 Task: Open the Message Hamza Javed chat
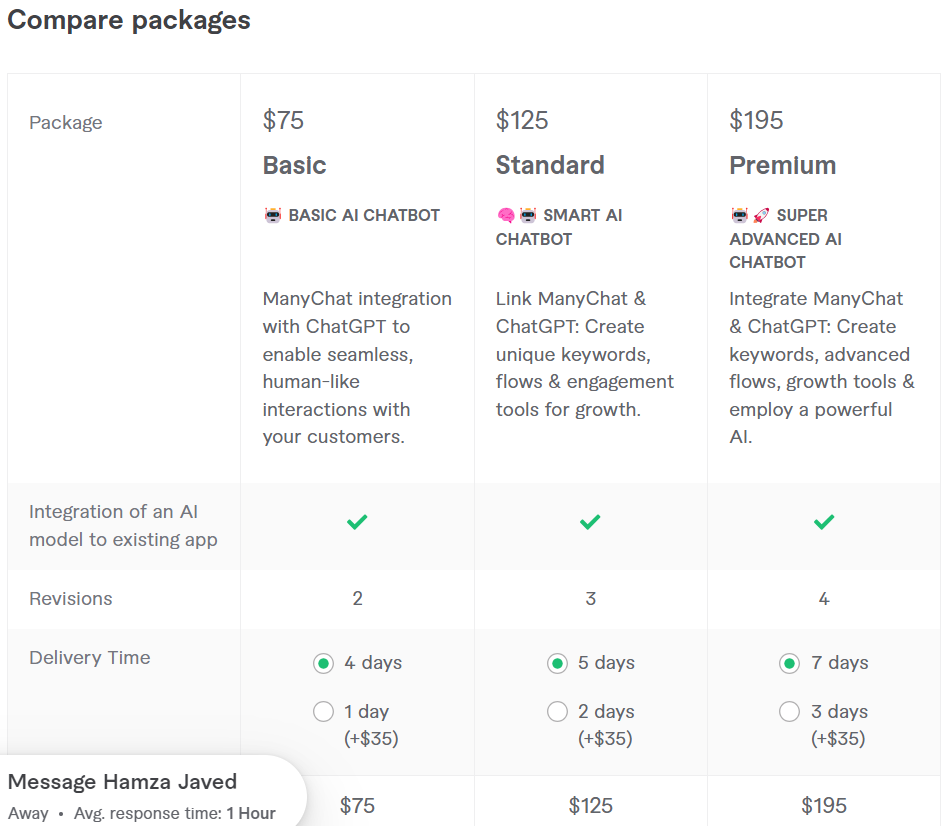[x=122, y=782]
